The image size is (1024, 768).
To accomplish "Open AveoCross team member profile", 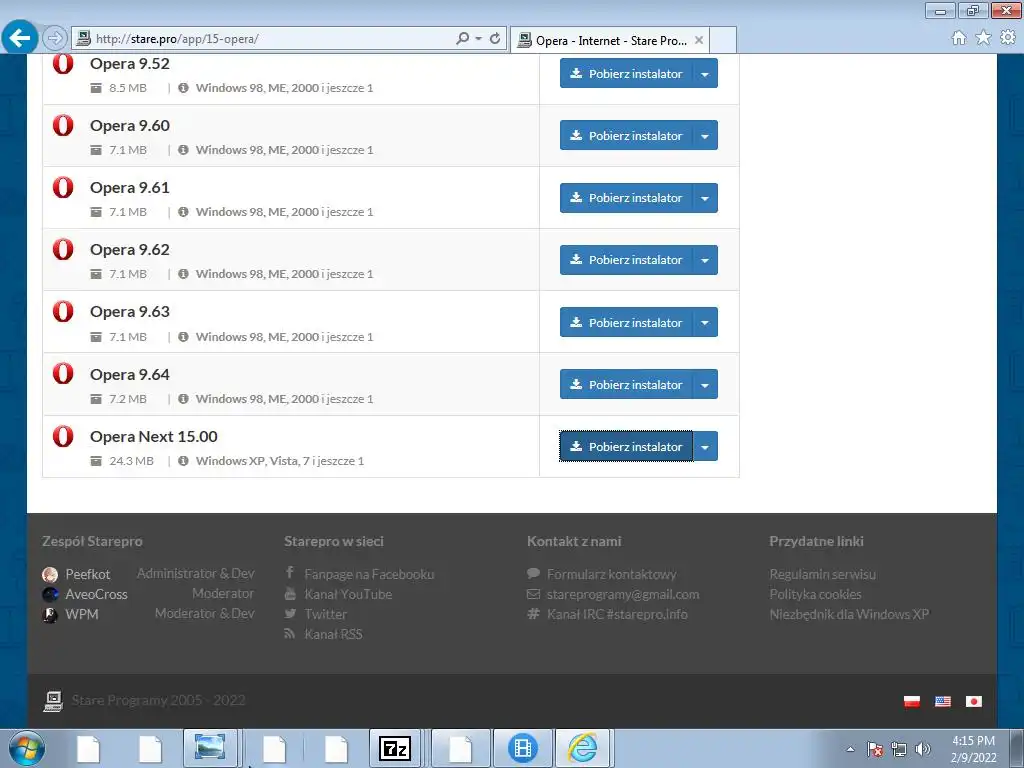I will click(x=96, y=594).
